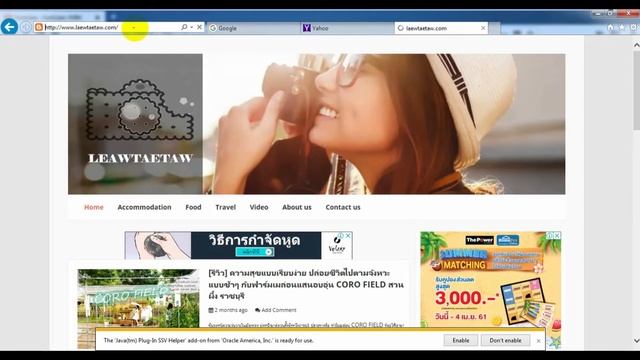Go to the Food section
Viewport: 640px width, 360px height.
click(193, 207)
